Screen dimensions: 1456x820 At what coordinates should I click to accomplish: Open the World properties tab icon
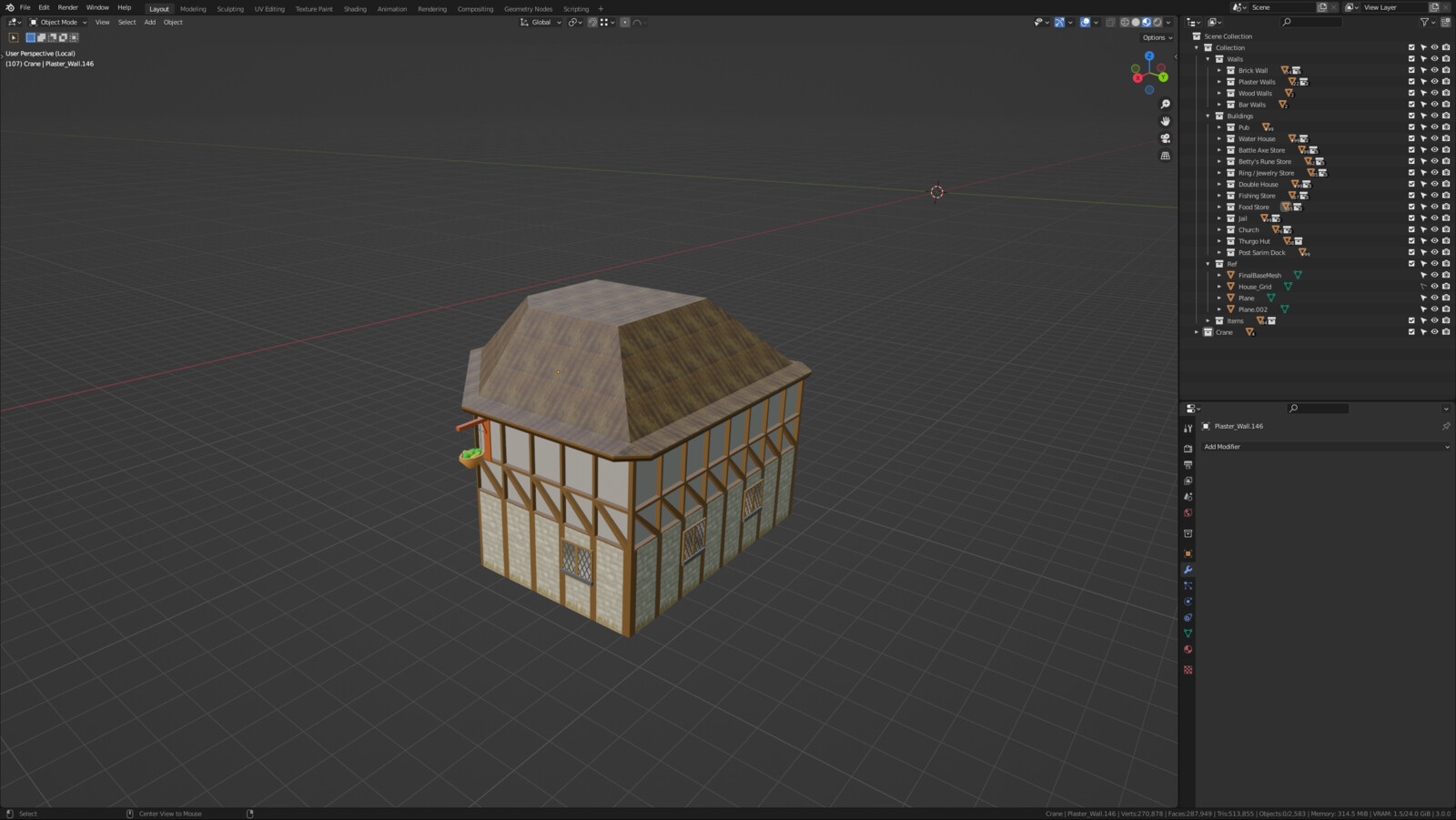pos(1188,512)
